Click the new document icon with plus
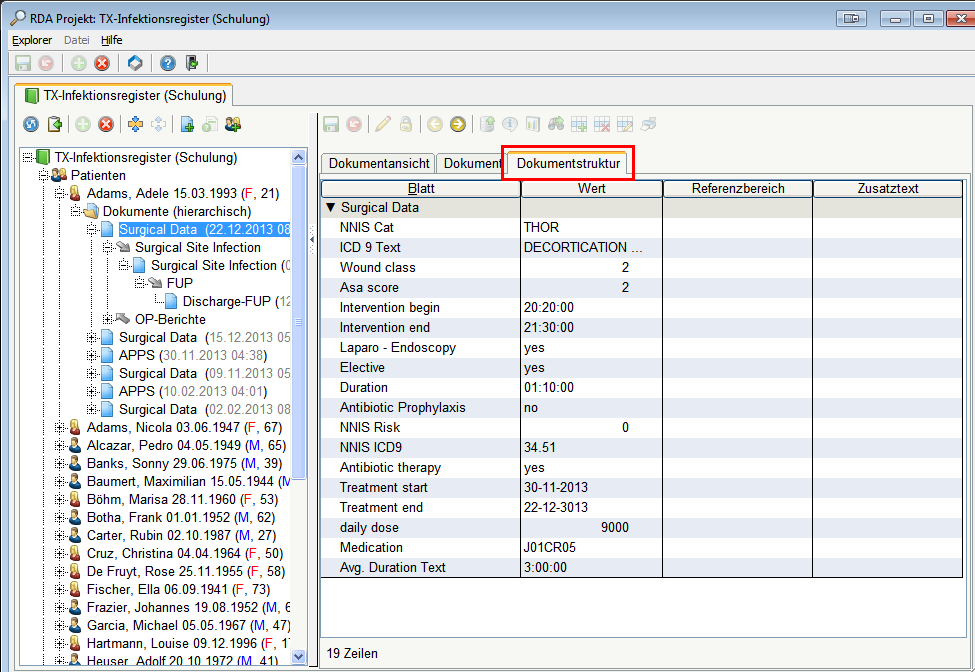 click(x=187, y=124)
